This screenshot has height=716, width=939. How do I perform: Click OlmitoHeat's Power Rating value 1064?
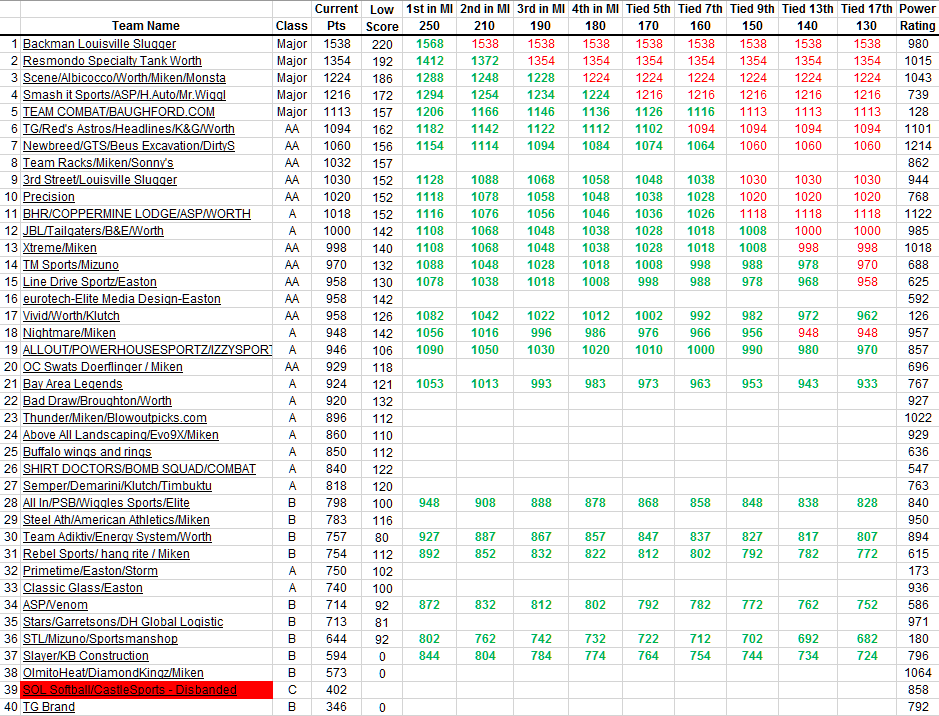[x=918, y=673]
